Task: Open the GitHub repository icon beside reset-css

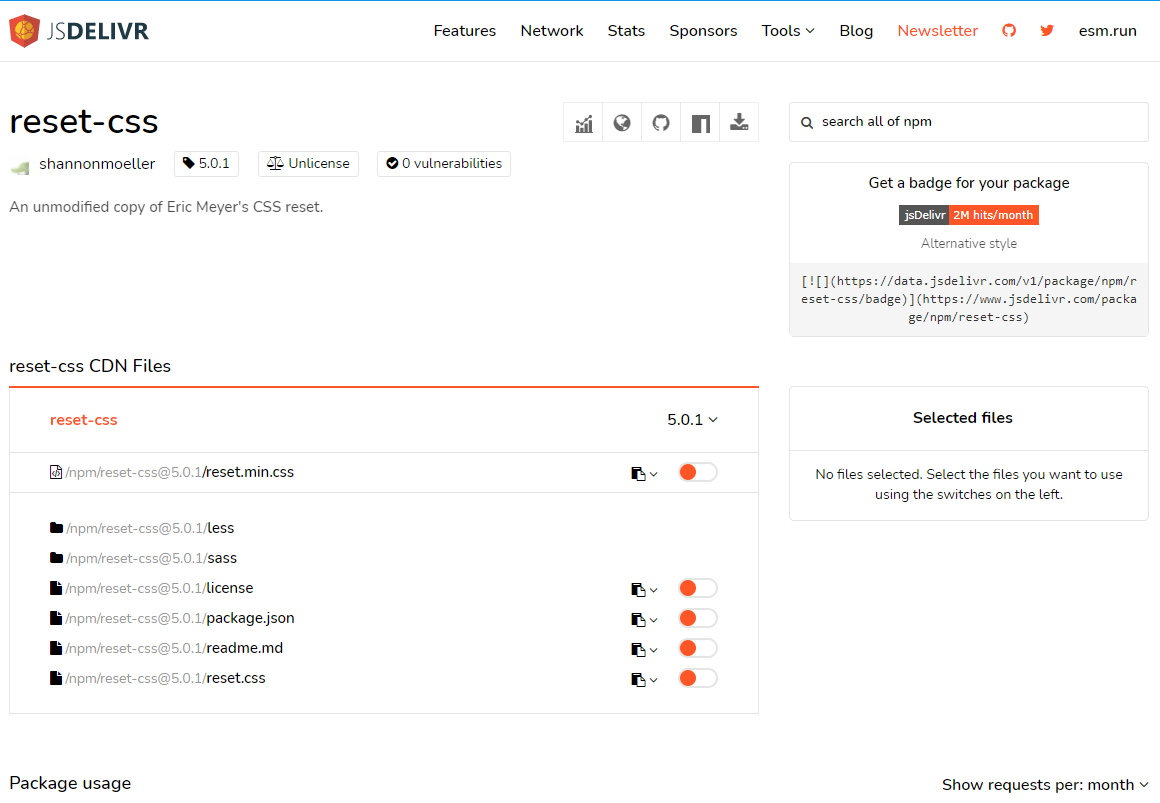Action: [661, 123]
